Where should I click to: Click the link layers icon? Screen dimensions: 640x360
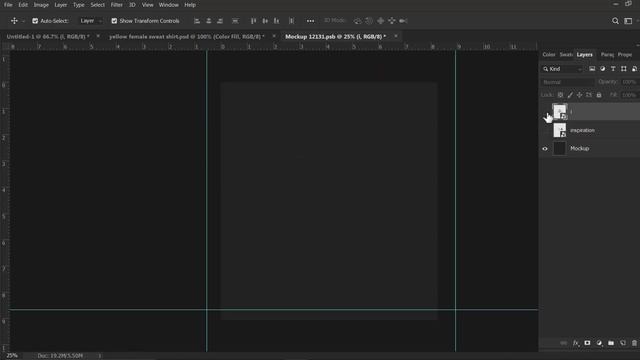pyautogui.click(x=564, y=343)
